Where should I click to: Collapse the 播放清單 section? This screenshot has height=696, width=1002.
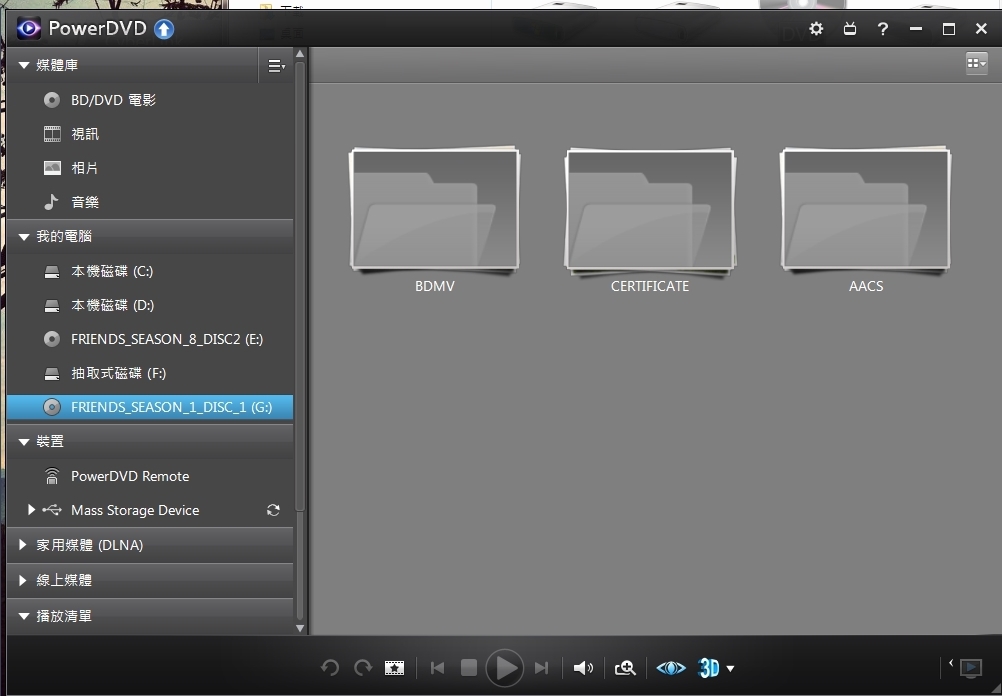pos(24,616)
